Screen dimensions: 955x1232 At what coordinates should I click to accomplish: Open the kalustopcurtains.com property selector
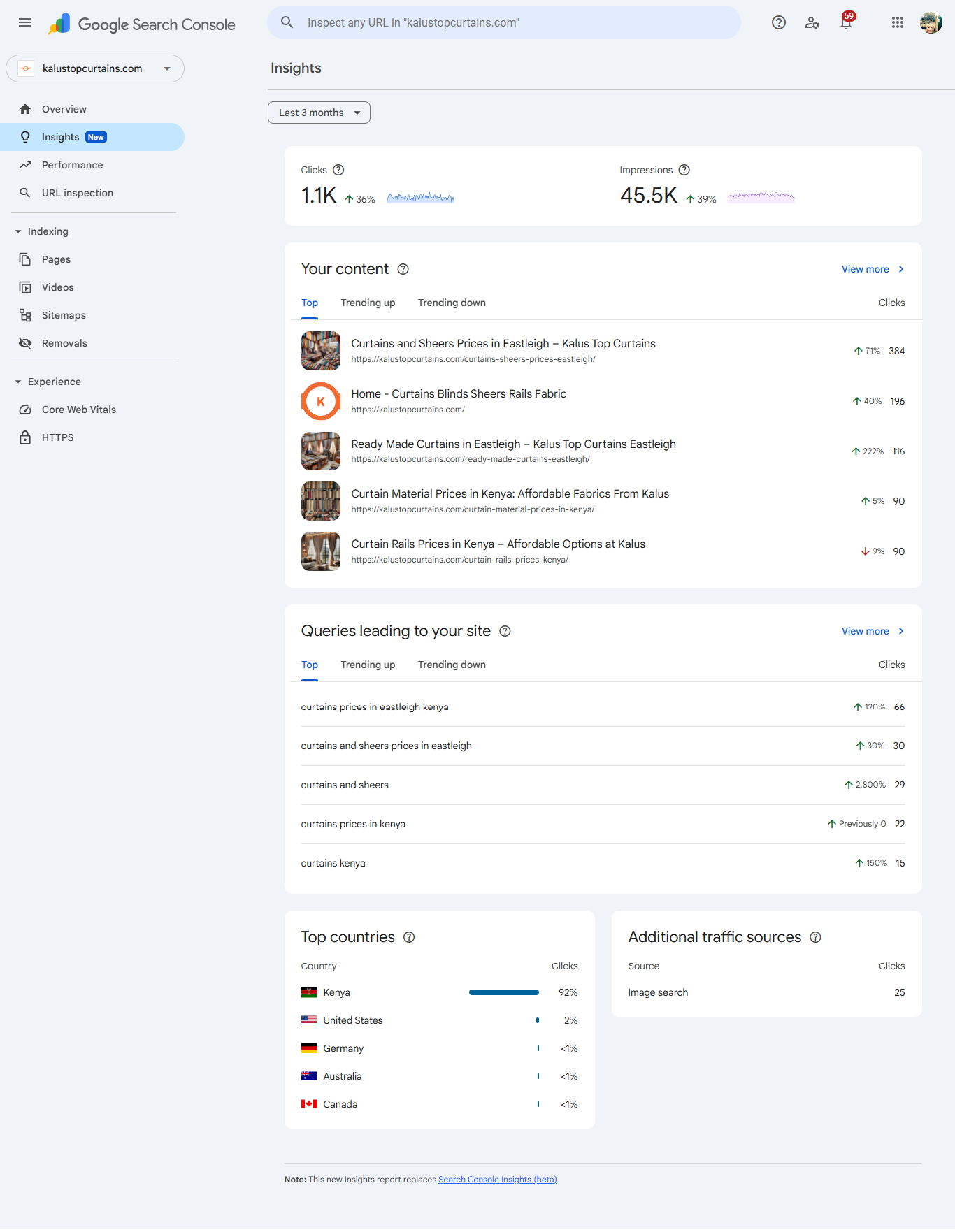pos(95,68)
